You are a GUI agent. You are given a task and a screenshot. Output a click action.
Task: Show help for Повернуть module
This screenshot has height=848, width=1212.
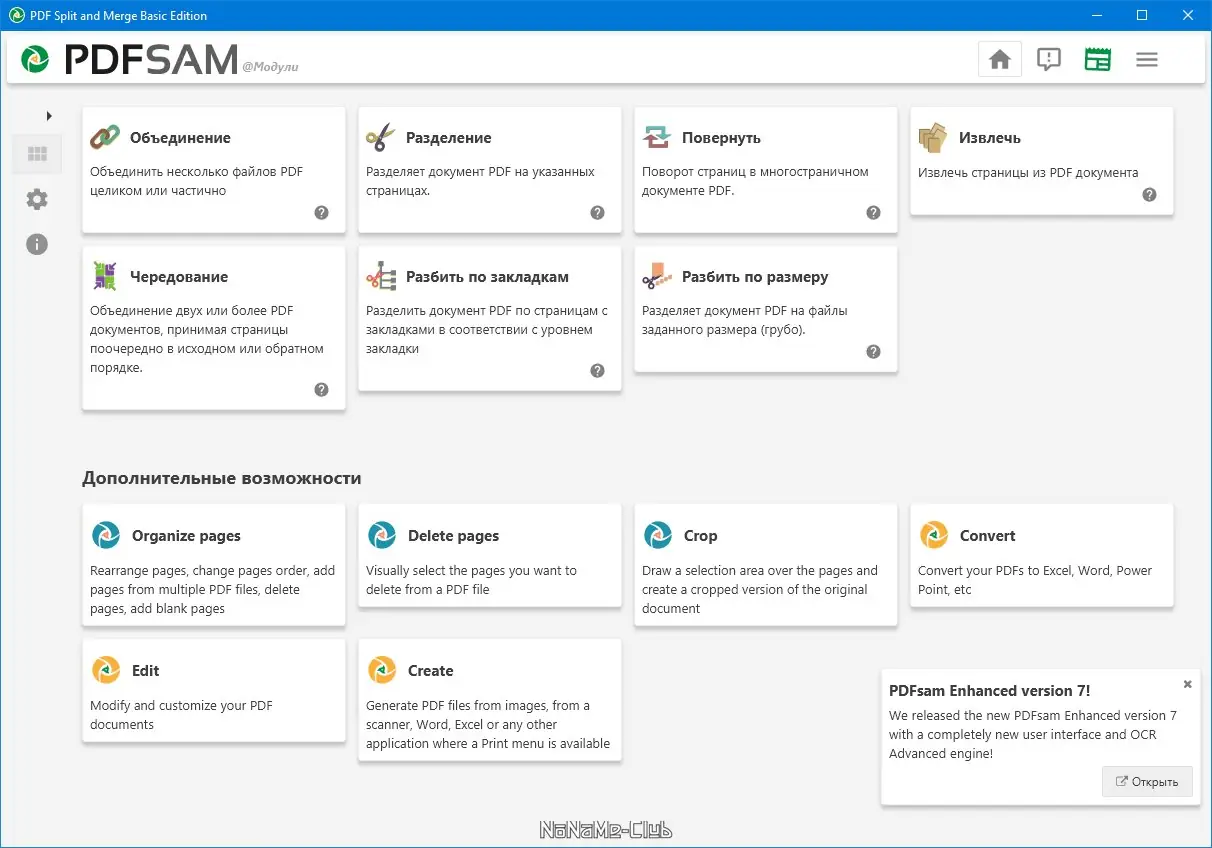point(874,212)
